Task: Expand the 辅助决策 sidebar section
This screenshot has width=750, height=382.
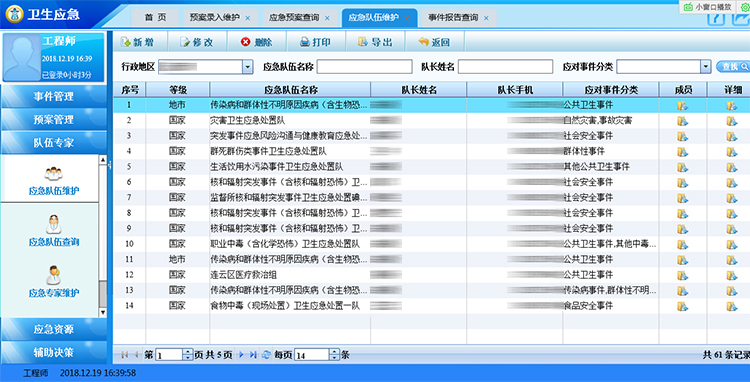Action: 54,353
